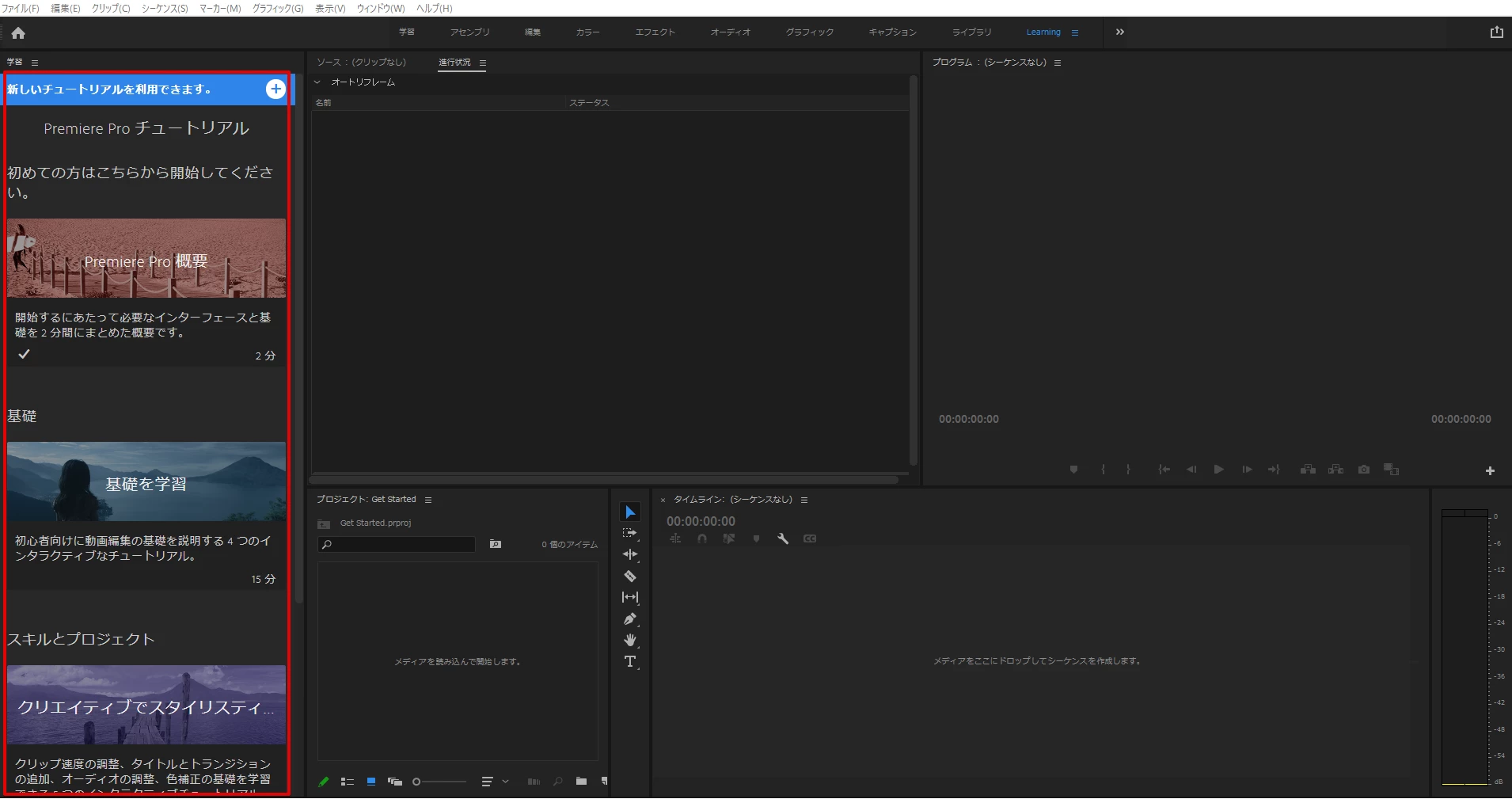
Task: Click the Project panel search field
Action: pyautogui.click(x=397, y=544)
